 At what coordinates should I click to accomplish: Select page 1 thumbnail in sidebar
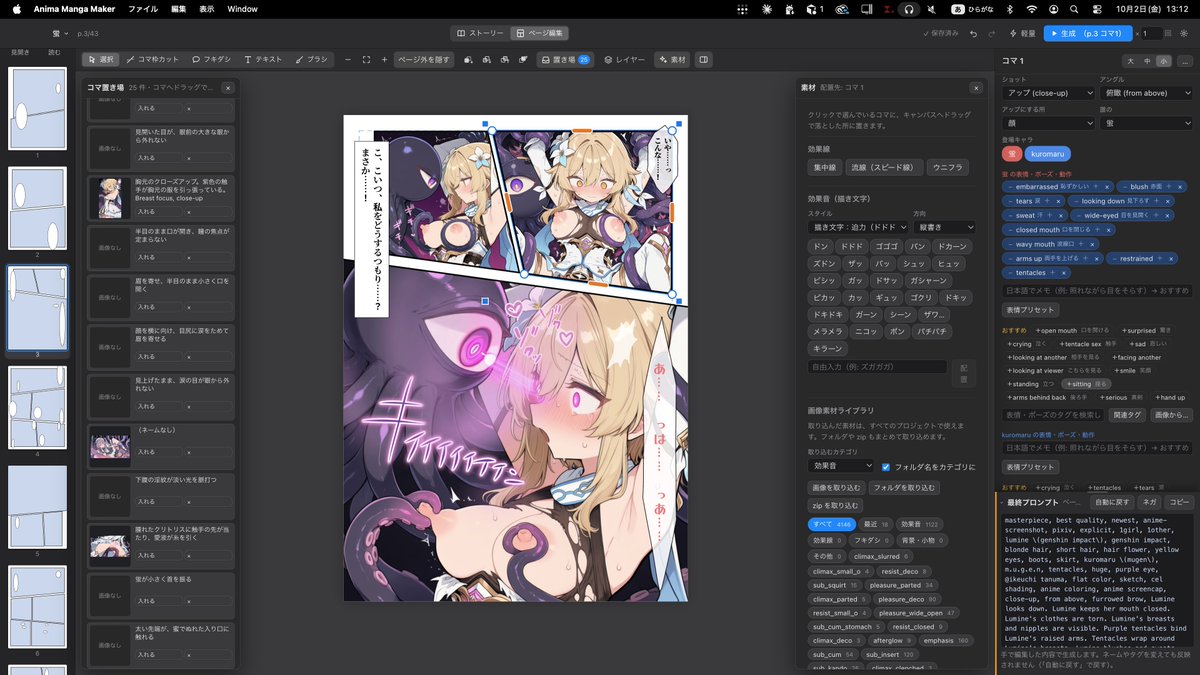pos(37,108)
